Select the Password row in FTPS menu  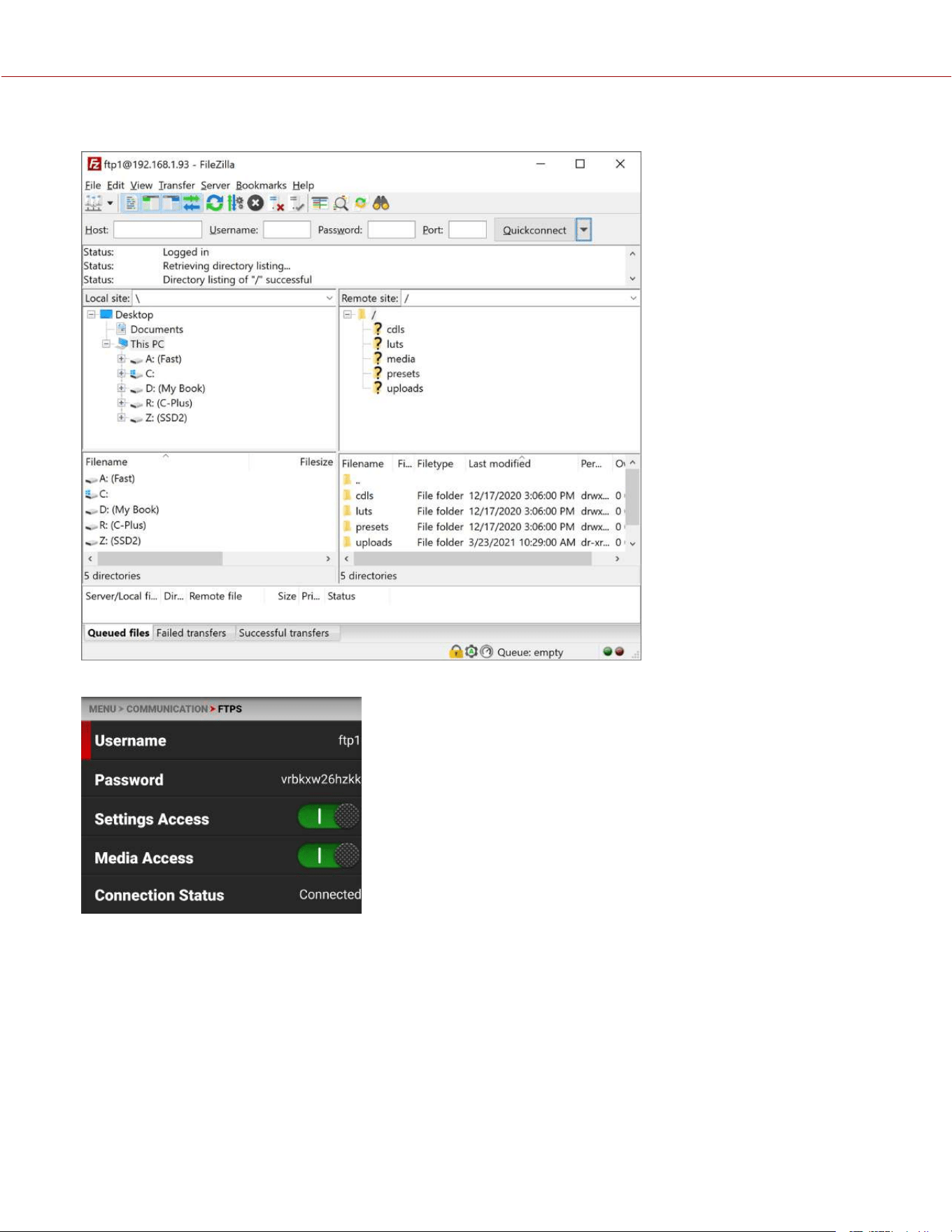tap(221, 779)
